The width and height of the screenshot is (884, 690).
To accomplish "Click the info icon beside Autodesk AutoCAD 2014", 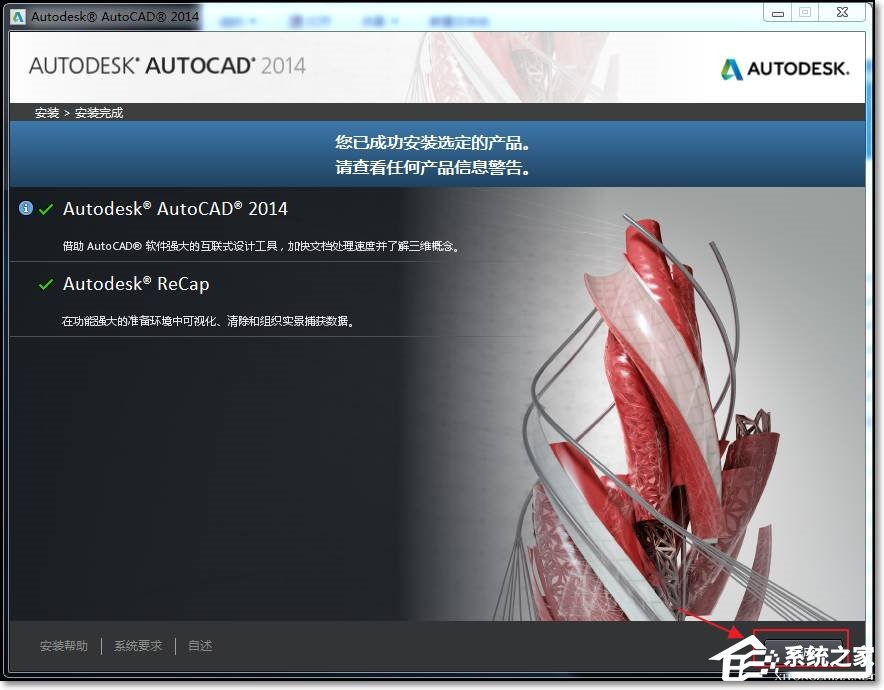I will click(25, 207).
